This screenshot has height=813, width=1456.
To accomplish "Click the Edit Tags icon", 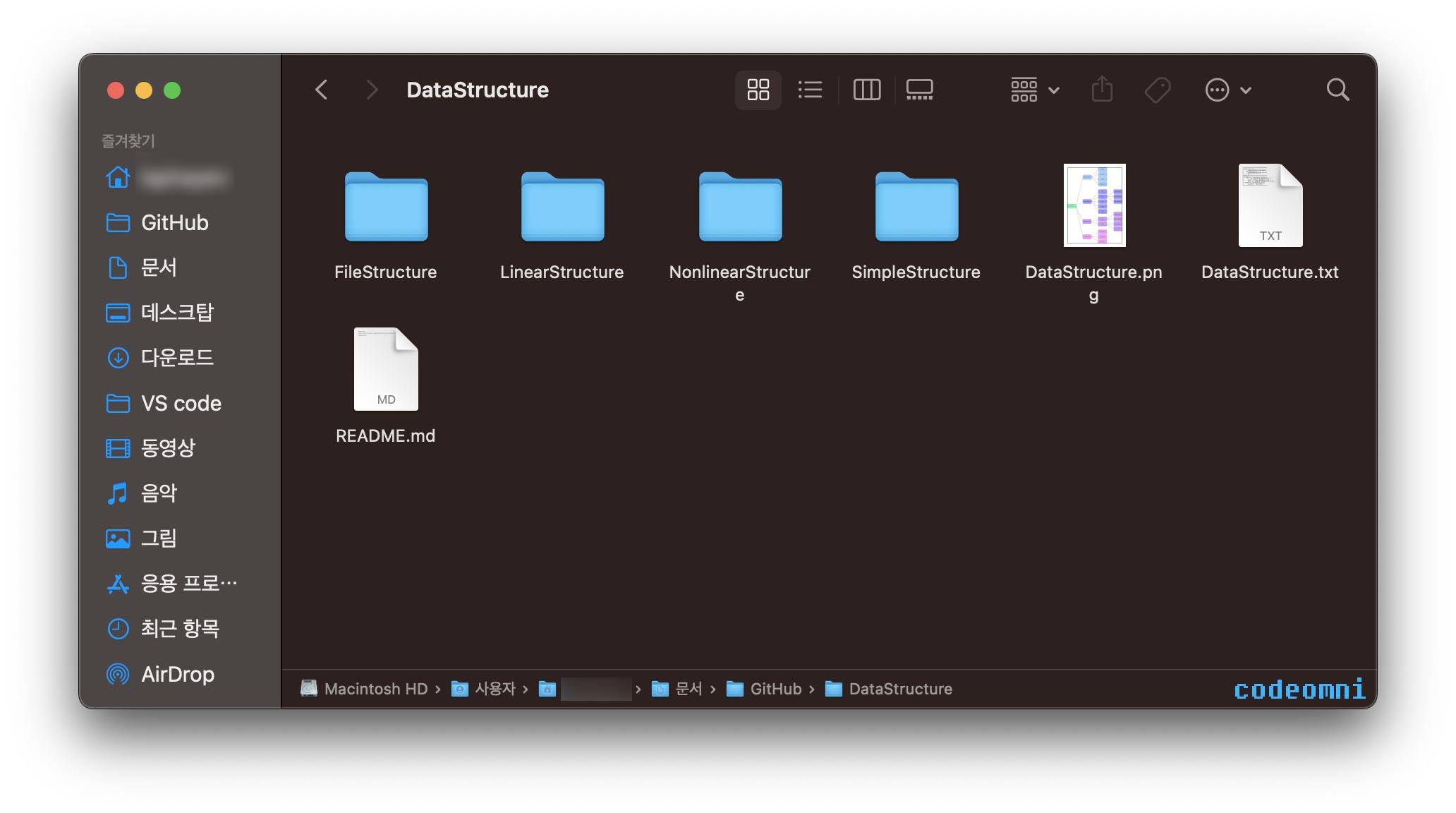I will tap(1157, 90).
